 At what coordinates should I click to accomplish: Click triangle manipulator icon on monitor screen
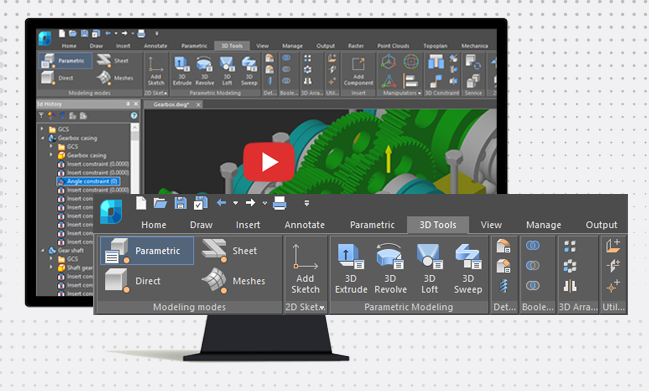[x=388, y=81]
